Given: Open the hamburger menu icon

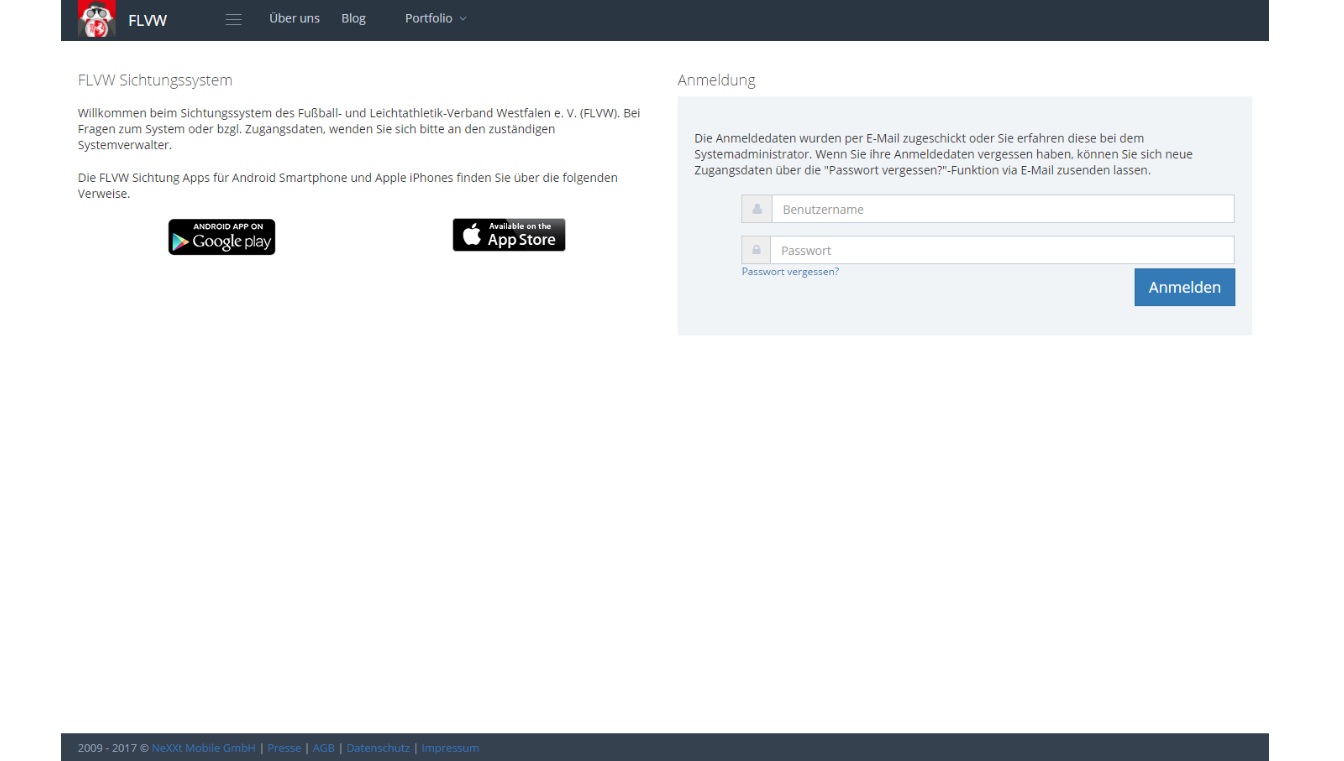Looking at the screenshot, I should point(233,19).
